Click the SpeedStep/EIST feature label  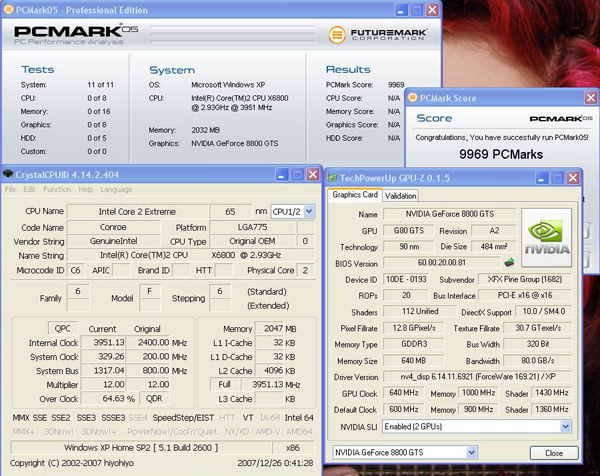tap(183, 418)
